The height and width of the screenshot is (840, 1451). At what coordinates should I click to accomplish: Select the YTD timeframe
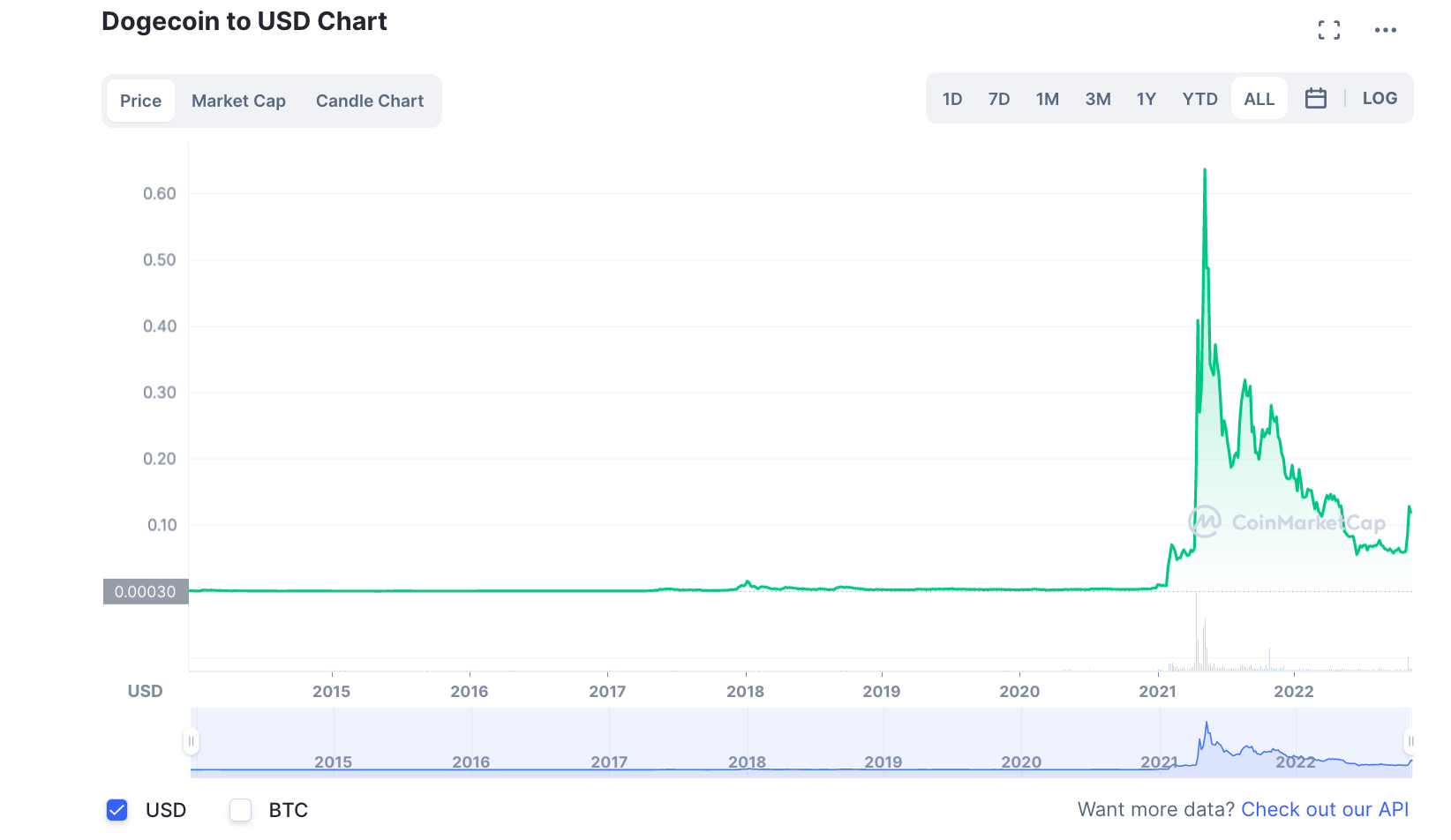(x=1199, y=99)
